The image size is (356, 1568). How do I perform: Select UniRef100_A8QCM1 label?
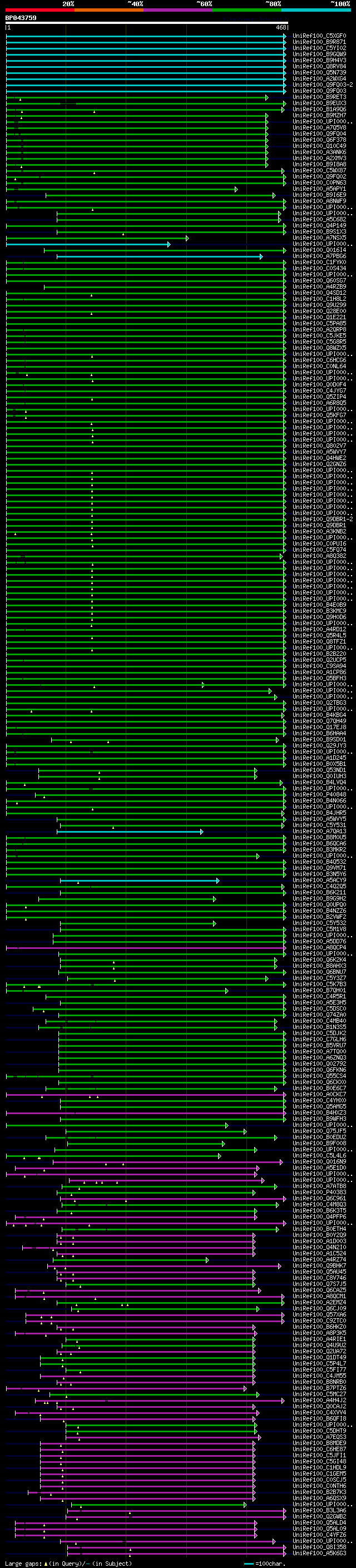pyautogui.click(x=319, y=1296)
